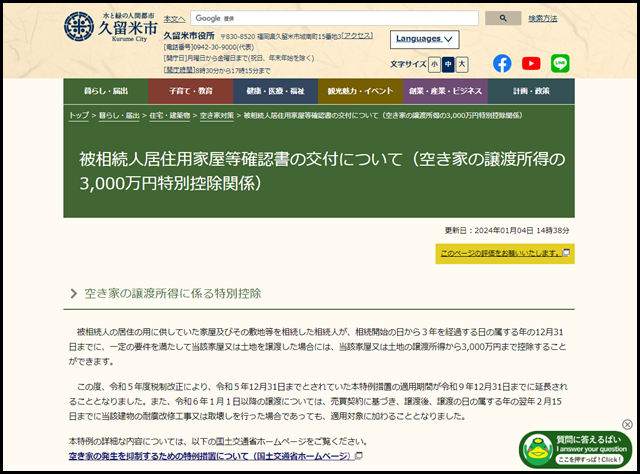Set text size to medium 中
The image size is (640, 474).
coord(448,65)
